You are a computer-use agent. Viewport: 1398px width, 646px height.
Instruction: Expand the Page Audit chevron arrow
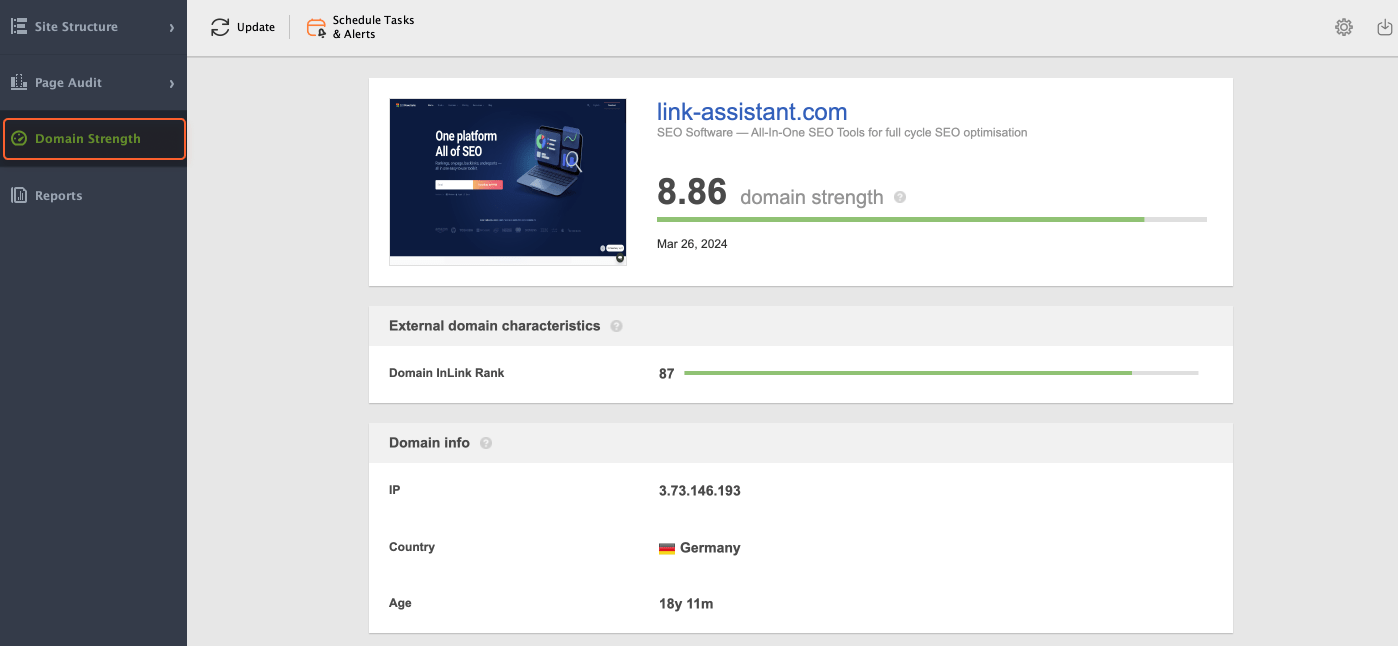[x=172, y=83]
